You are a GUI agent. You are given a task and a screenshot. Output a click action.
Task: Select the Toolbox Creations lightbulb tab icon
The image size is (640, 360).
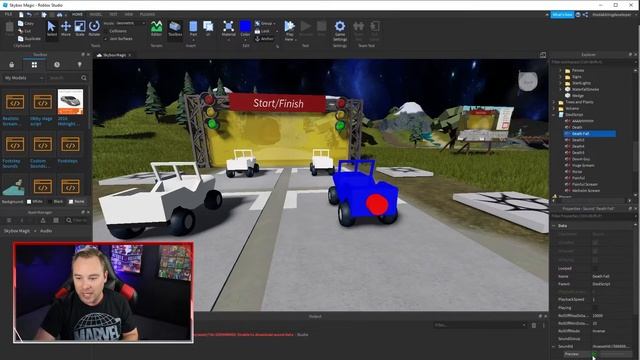pyautogui.click(x=79, y=65)
